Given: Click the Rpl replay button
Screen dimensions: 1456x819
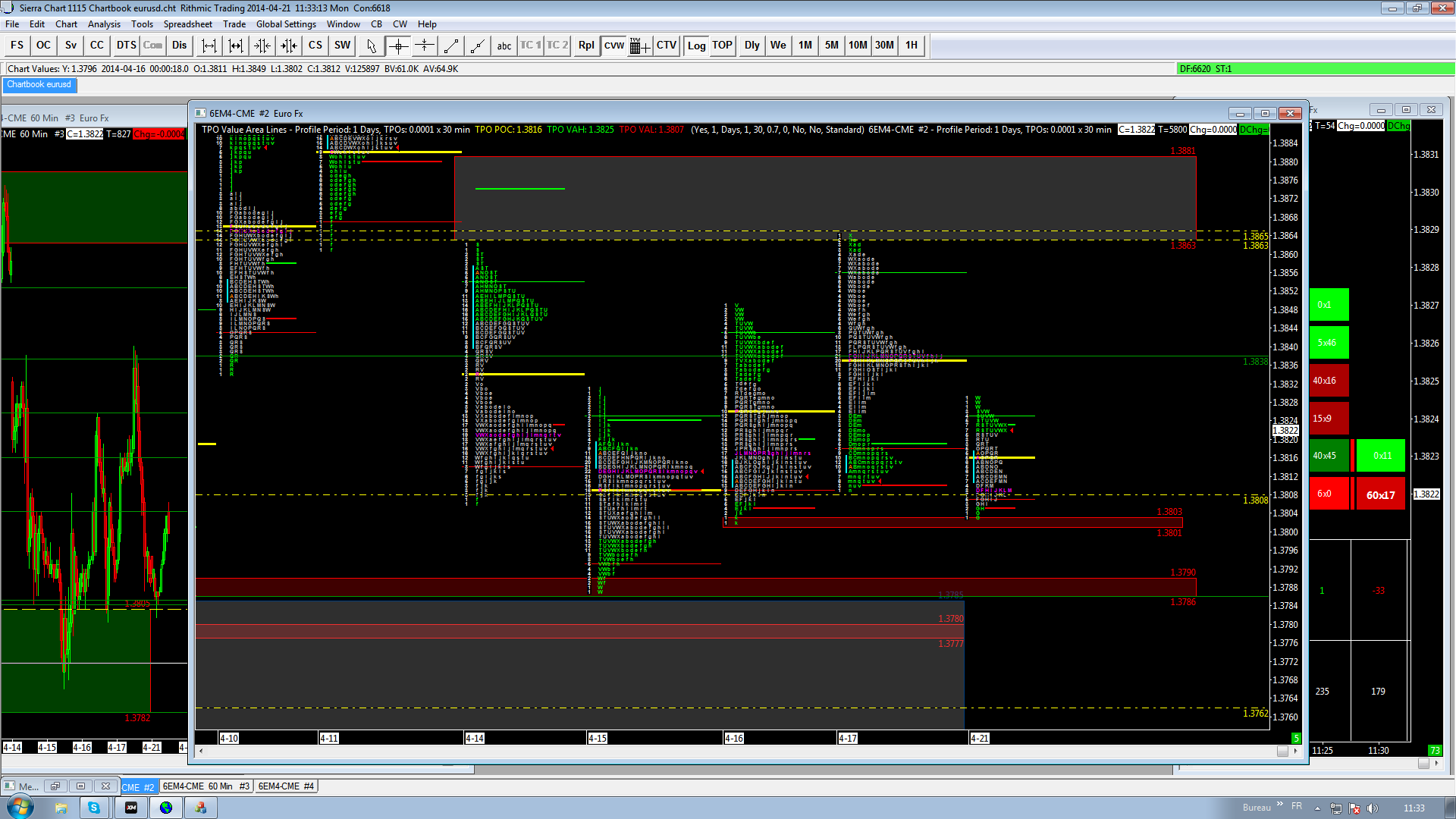Looking at the screenshot, I should tap(586, 45).
